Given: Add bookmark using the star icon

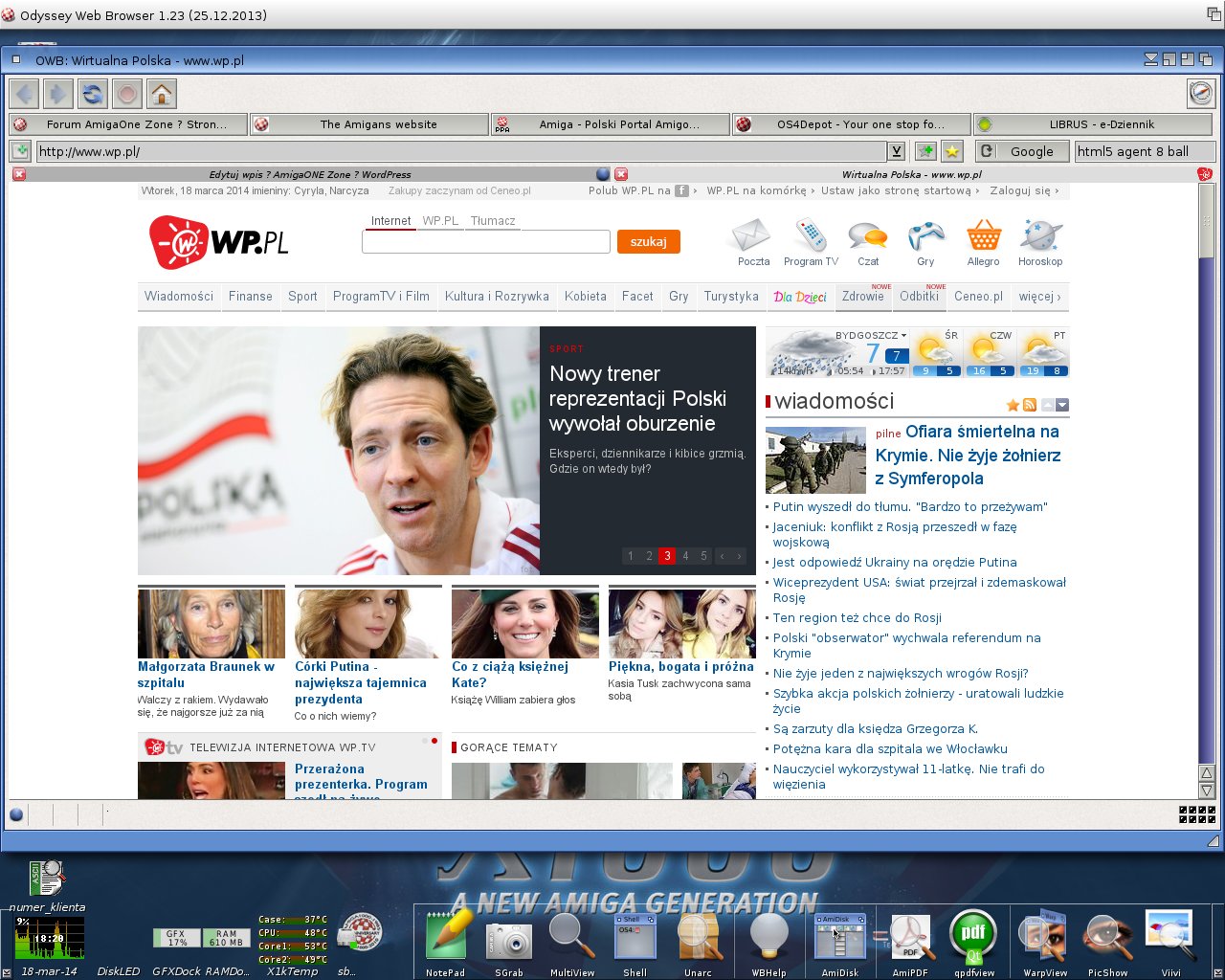Looking at the screenshot, I should pyautogui.click(x=951, y=151).
